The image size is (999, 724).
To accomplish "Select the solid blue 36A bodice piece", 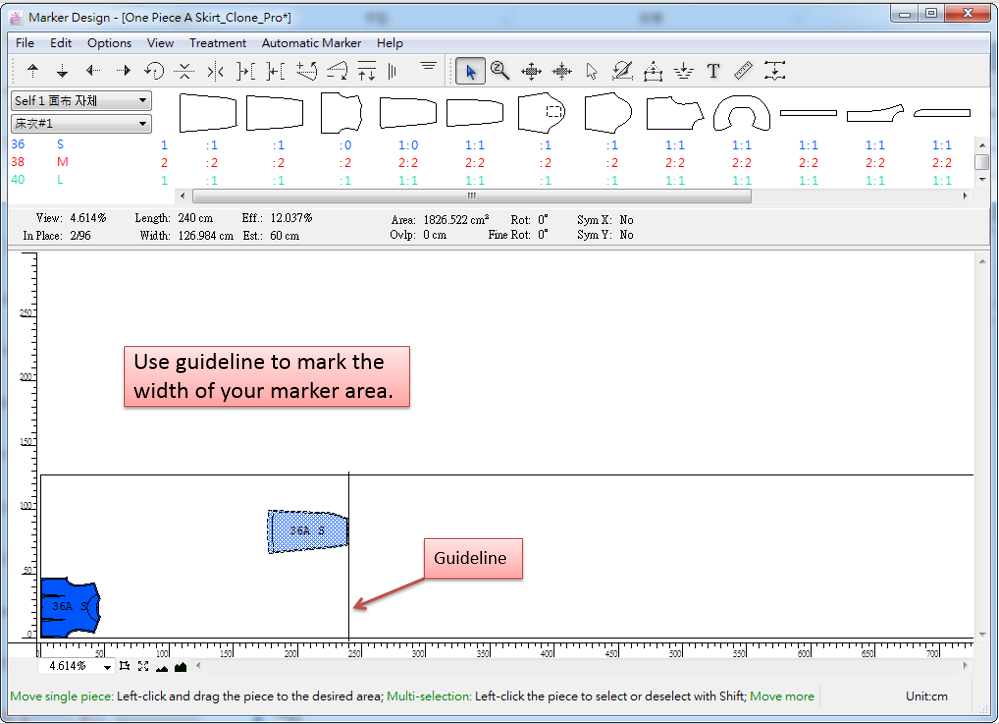I will (68, 606).
